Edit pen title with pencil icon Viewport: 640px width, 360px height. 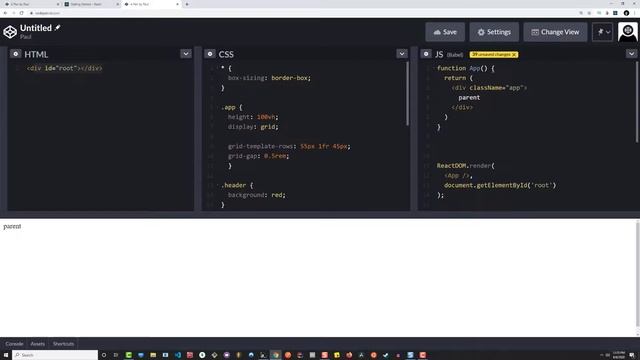pyautogui.click(x=58, y=28)
